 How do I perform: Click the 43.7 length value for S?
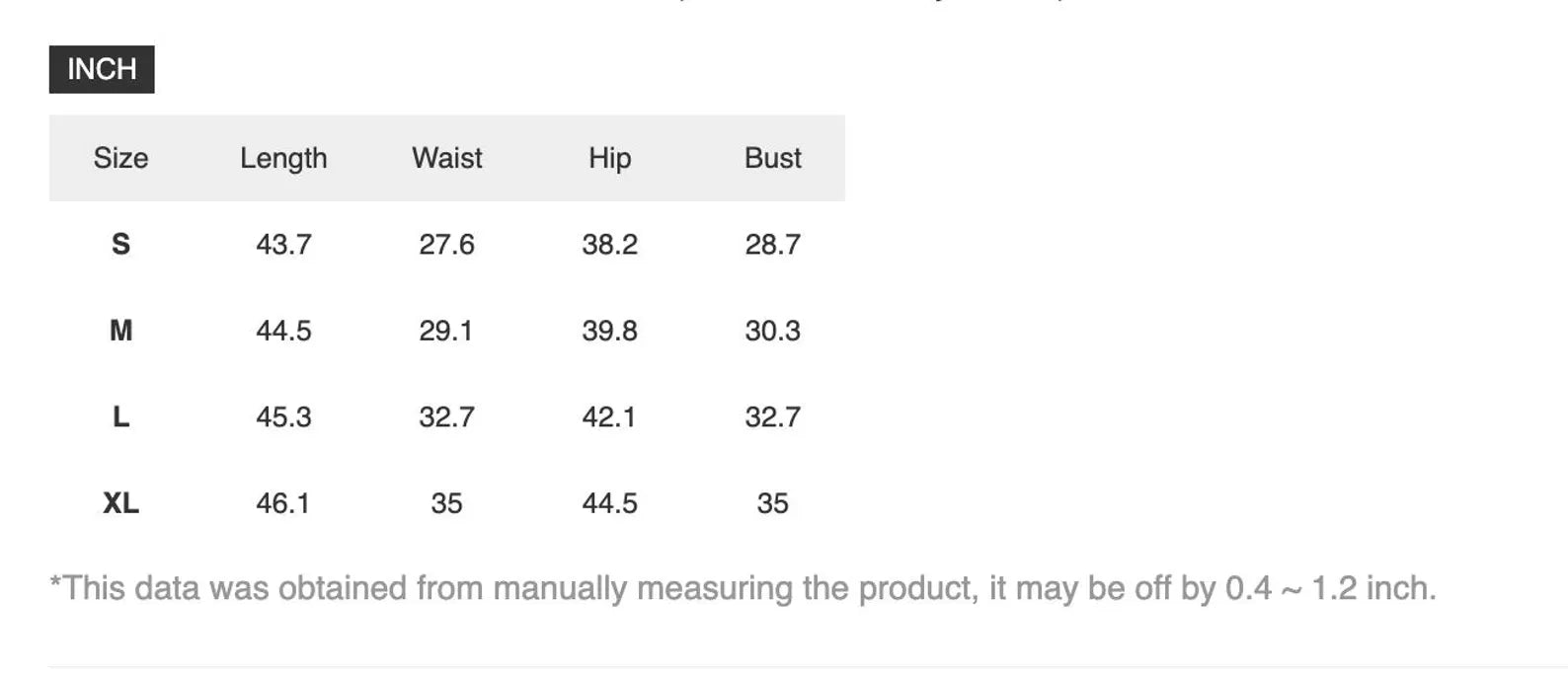coord(283,244)
